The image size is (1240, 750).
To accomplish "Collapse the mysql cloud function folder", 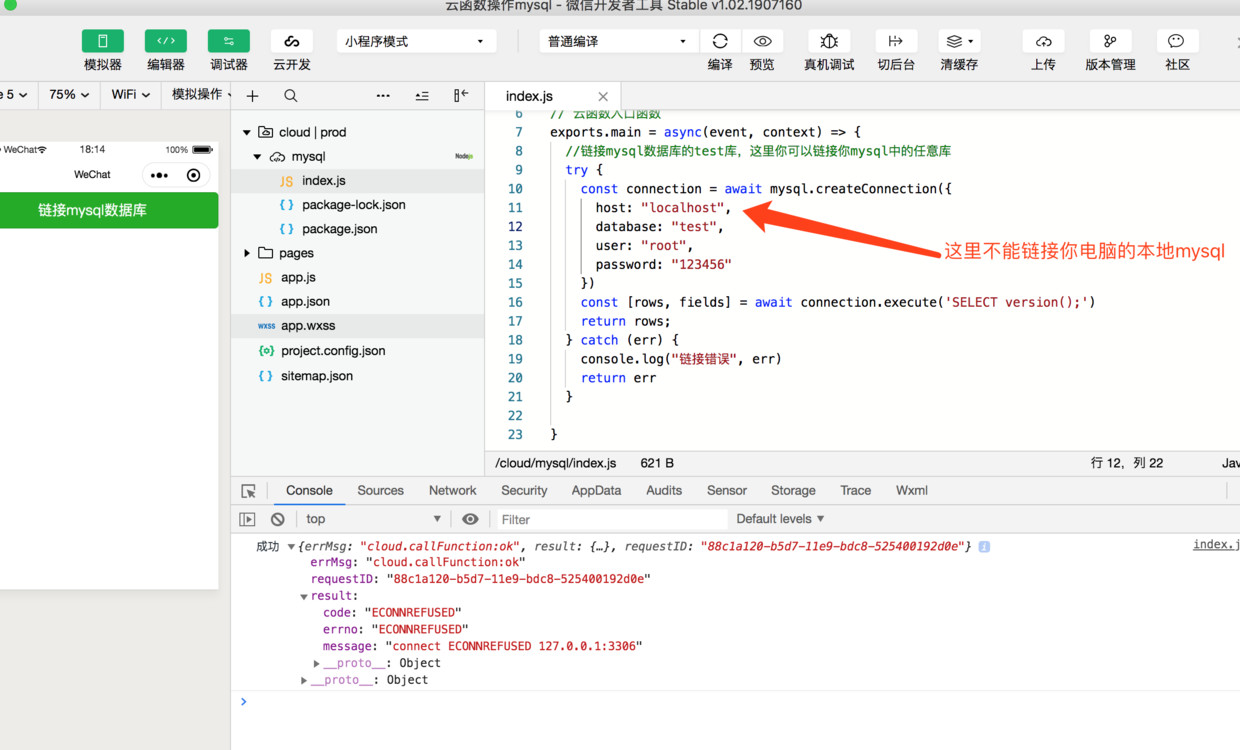I will [x=257, y=157].
